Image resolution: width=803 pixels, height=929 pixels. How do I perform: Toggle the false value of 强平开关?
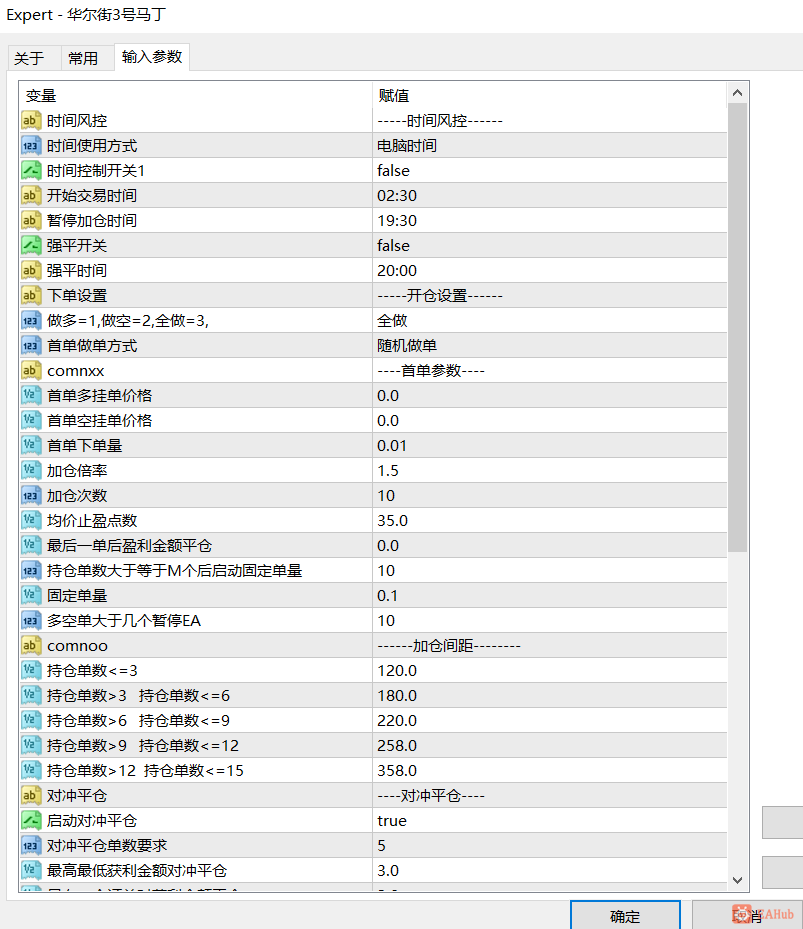tap(549, 245)
